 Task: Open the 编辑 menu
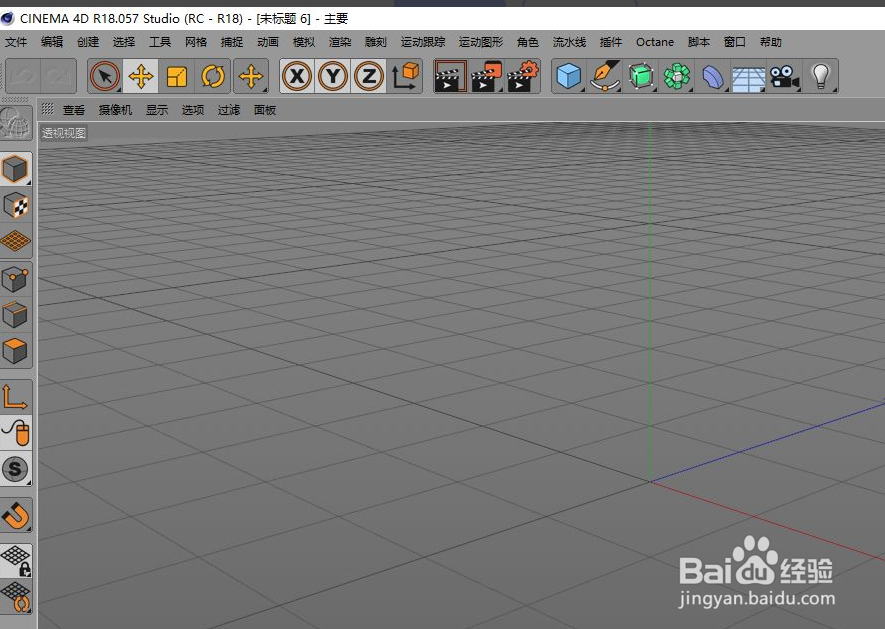(x=52, y=42)
